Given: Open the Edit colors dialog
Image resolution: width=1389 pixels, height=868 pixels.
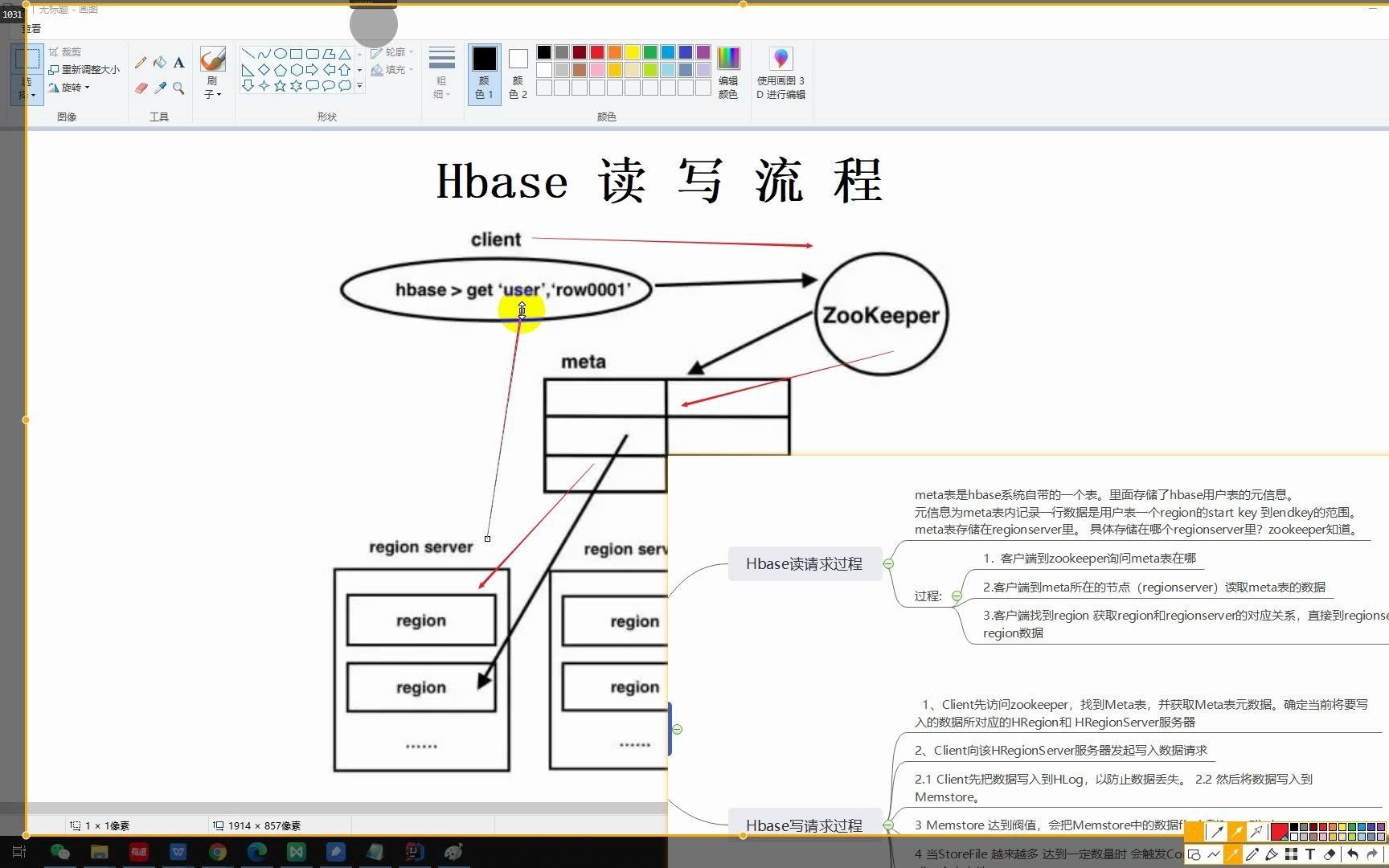Looking at the screenshot, I should [x=728, y=72].
